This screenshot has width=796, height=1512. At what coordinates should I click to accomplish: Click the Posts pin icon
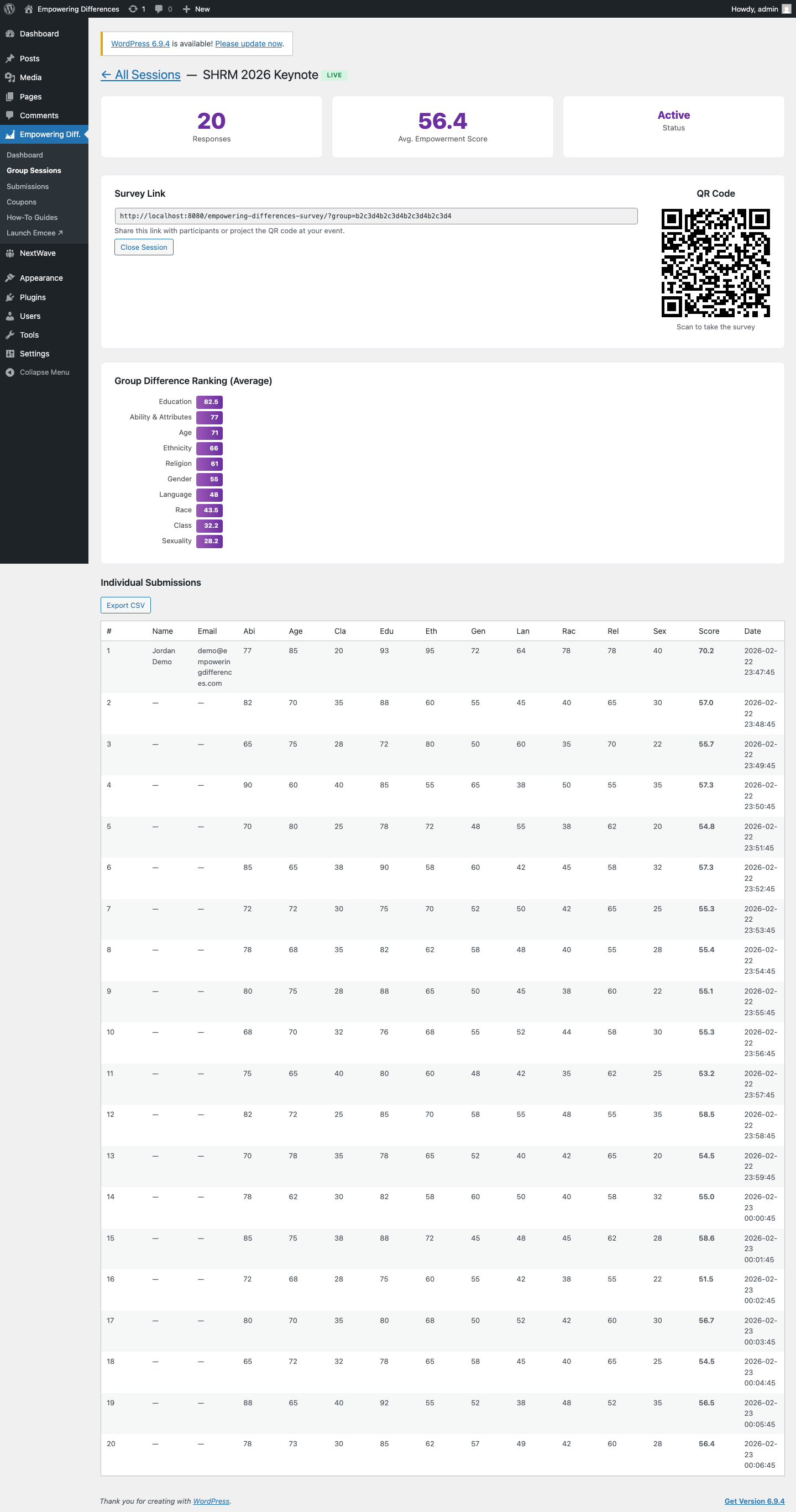(x=10, y=59)
